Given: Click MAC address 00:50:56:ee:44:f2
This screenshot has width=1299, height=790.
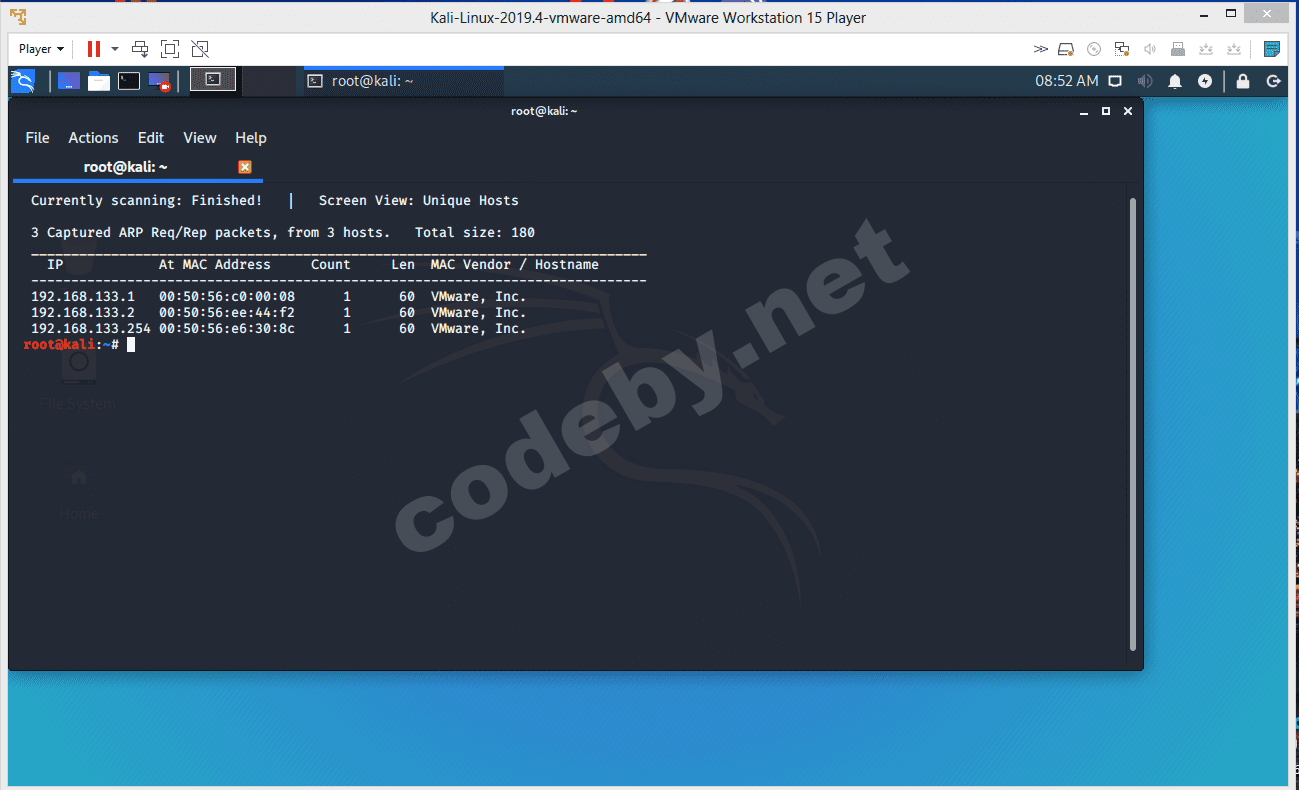Looking at the screenshot, I should click(227, 313).
